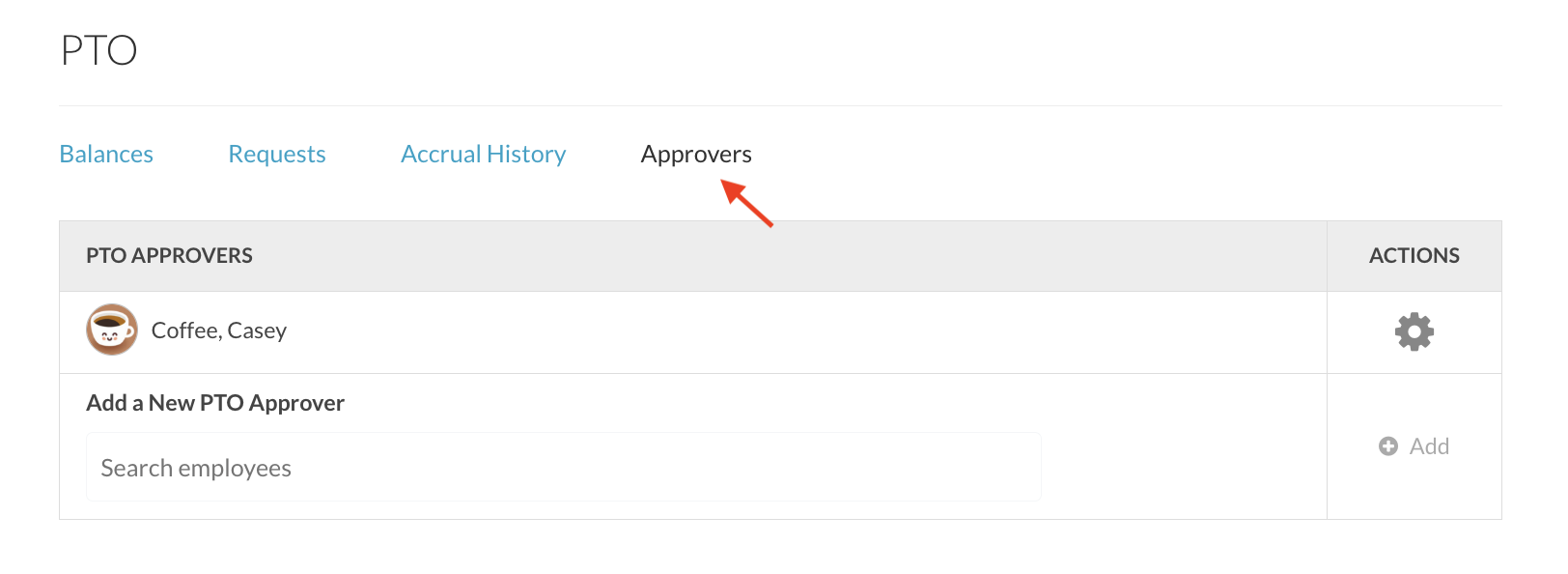Click the word History in Accrual History
Screen dimensions: 1568x574
(x=526, y=155)
